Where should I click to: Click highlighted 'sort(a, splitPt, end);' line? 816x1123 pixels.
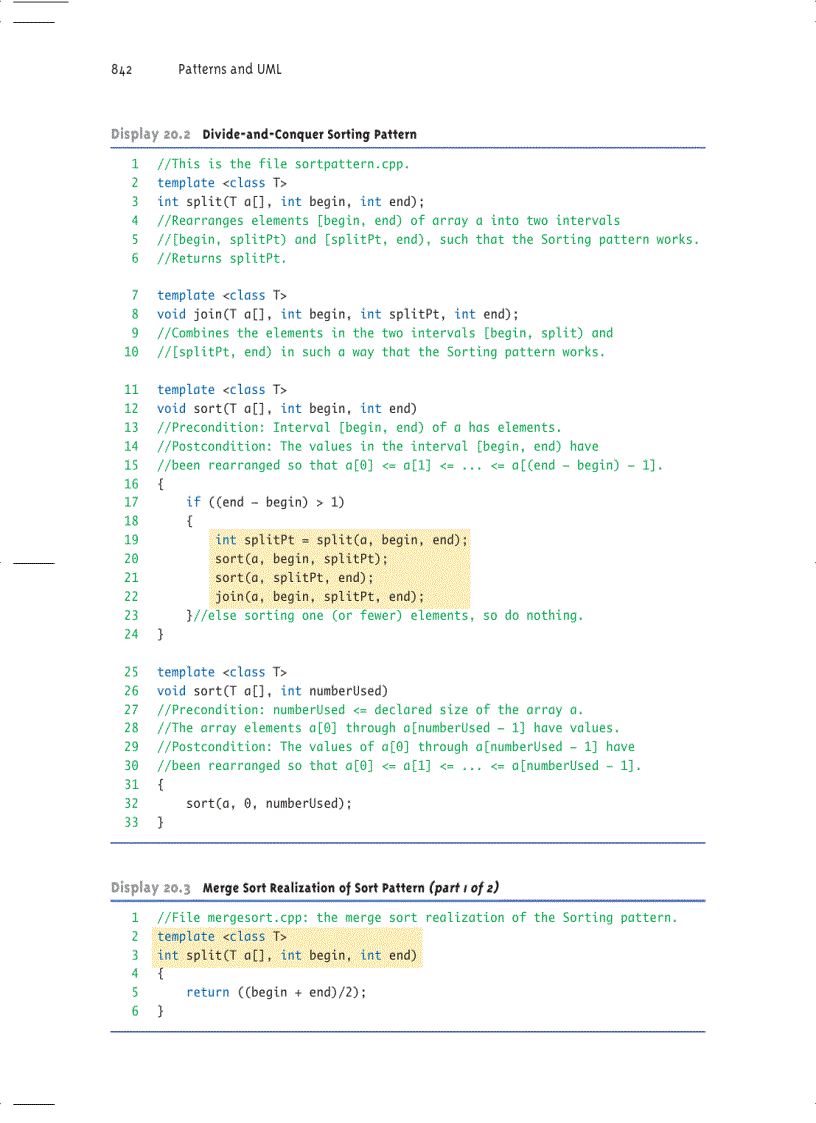pos(294,578)
